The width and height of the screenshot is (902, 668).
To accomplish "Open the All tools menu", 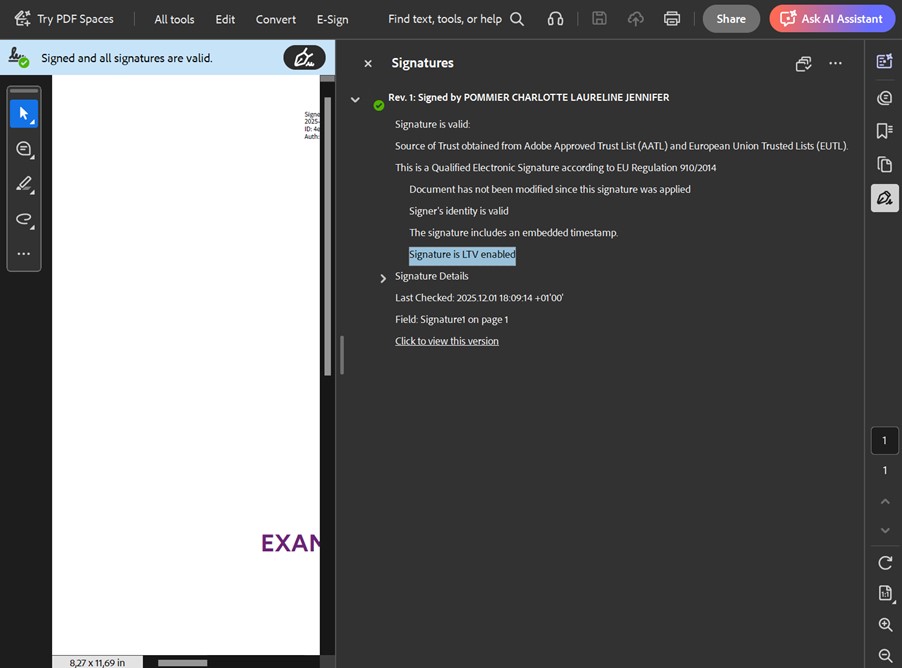I will point(174,19).
